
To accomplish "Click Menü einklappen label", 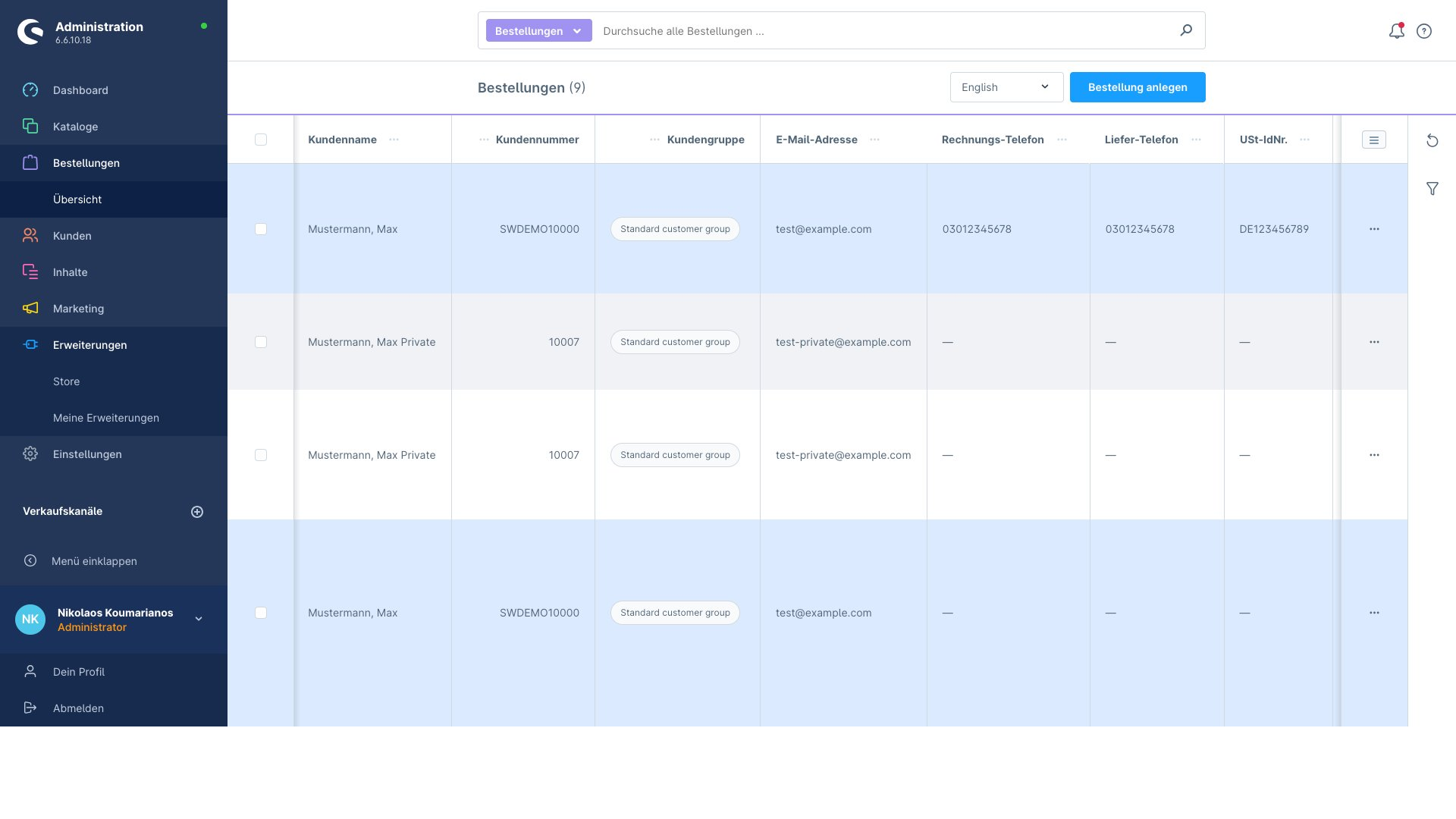I will coord(94,561).
